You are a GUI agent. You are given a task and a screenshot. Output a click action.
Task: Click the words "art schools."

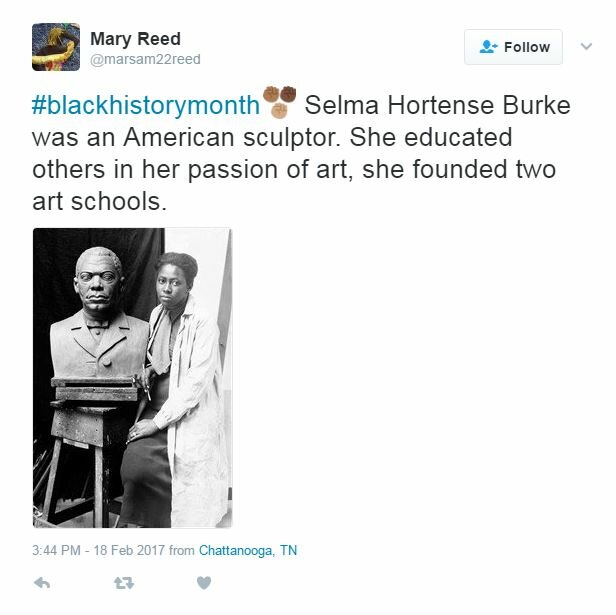click(100, 201)
